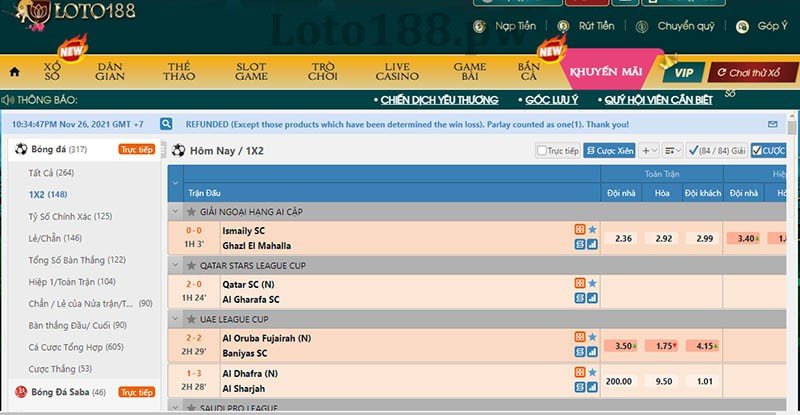The height and width of the screenshot is (415, 800).
Task: Open the plus sign dropdown in toolbar
Action: (x=649, y=151)
